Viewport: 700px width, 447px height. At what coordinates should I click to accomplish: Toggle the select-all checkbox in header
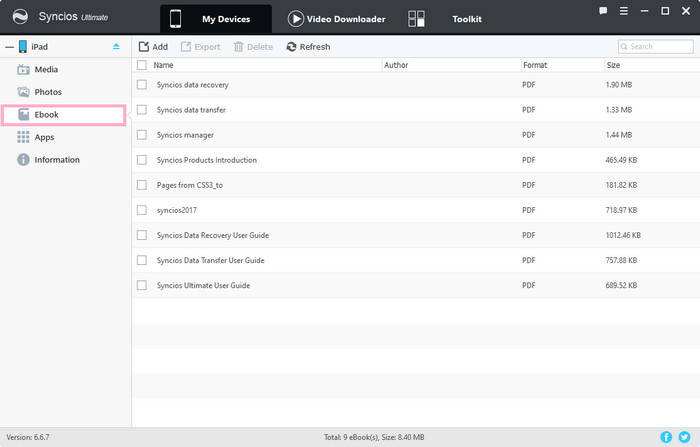[x=142, y=65]
